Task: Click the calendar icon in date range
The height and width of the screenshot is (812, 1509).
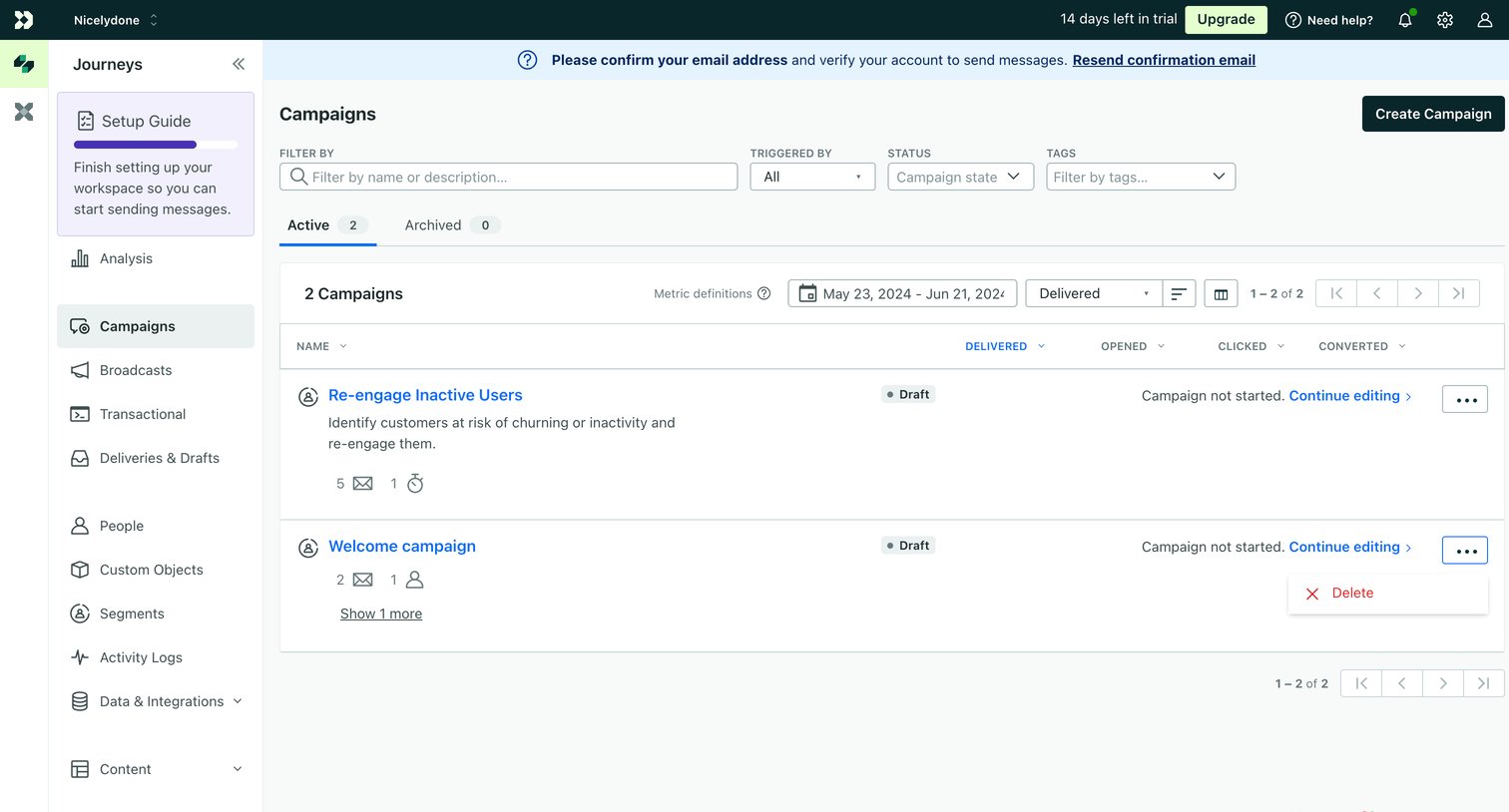Action: tap(807, 293)
